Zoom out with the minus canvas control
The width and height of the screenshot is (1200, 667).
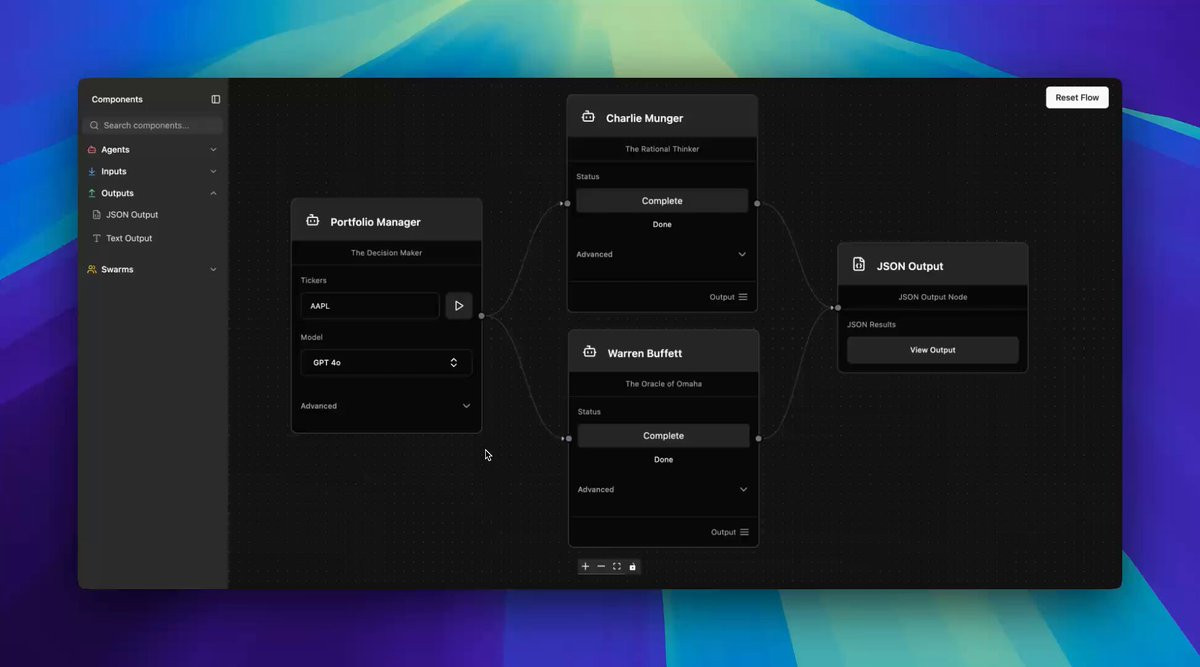pos(601,566)
